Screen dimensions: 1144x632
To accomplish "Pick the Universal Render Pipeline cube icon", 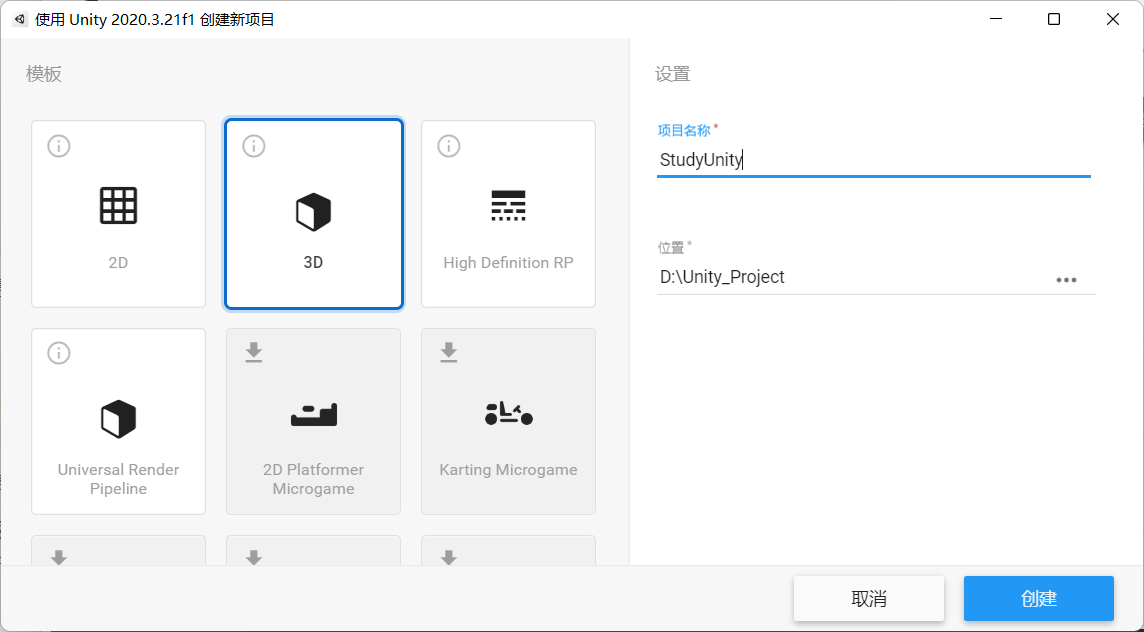I will click(x=118, y=419).
